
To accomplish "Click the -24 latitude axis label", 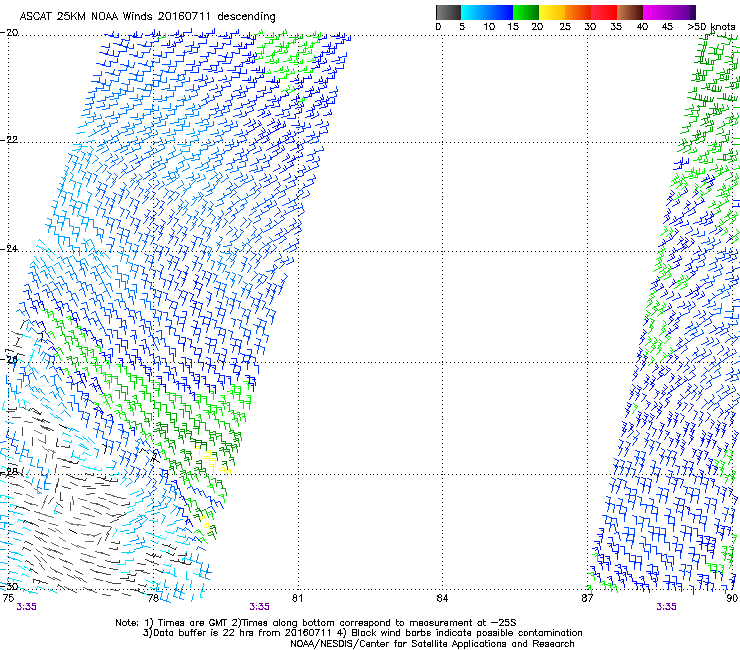I will coord(9,249).
